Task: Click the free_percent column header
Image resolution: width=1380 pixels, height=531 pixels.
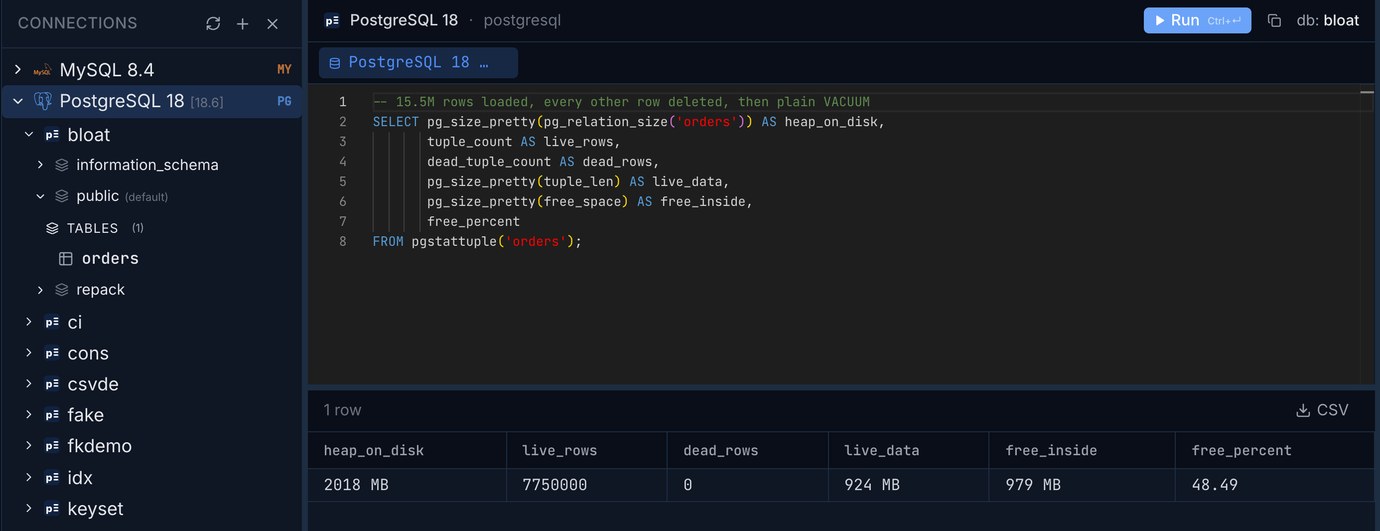Action: click(1277, 451)
